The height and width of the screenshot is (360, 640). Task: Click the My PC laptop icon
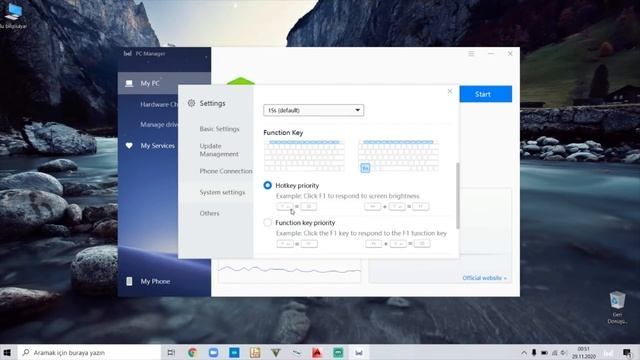tap(129, 83)
